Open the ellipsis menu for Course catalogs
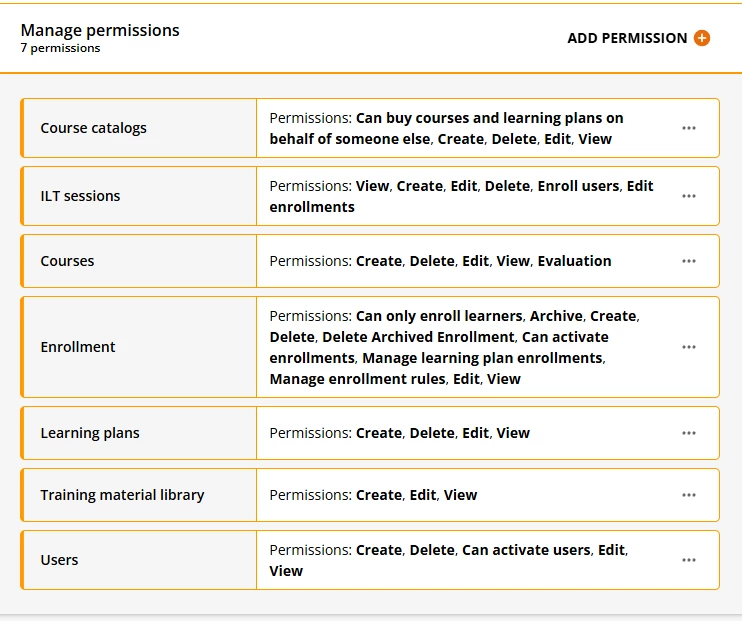Image resolution: width=742 pixels, height=621 pixels. pyautogui.click(x=689, y=128)
